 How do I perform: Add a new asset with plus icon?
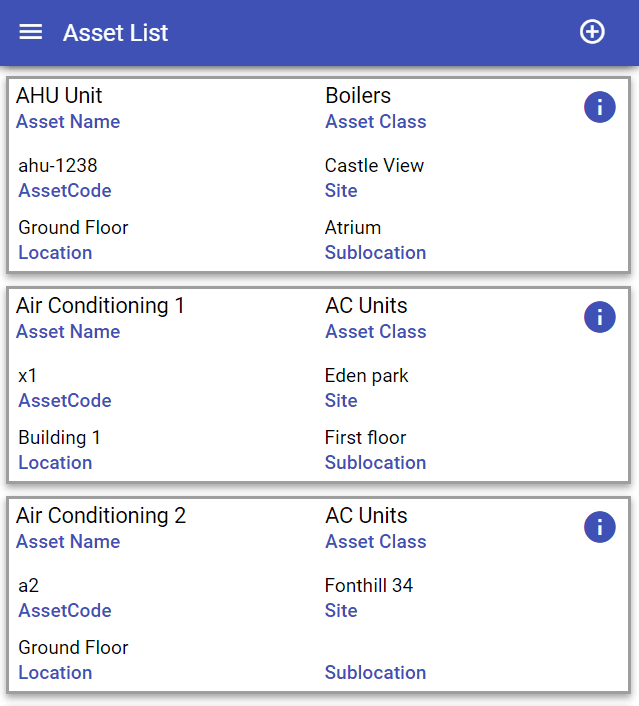(x=592, y=32)
